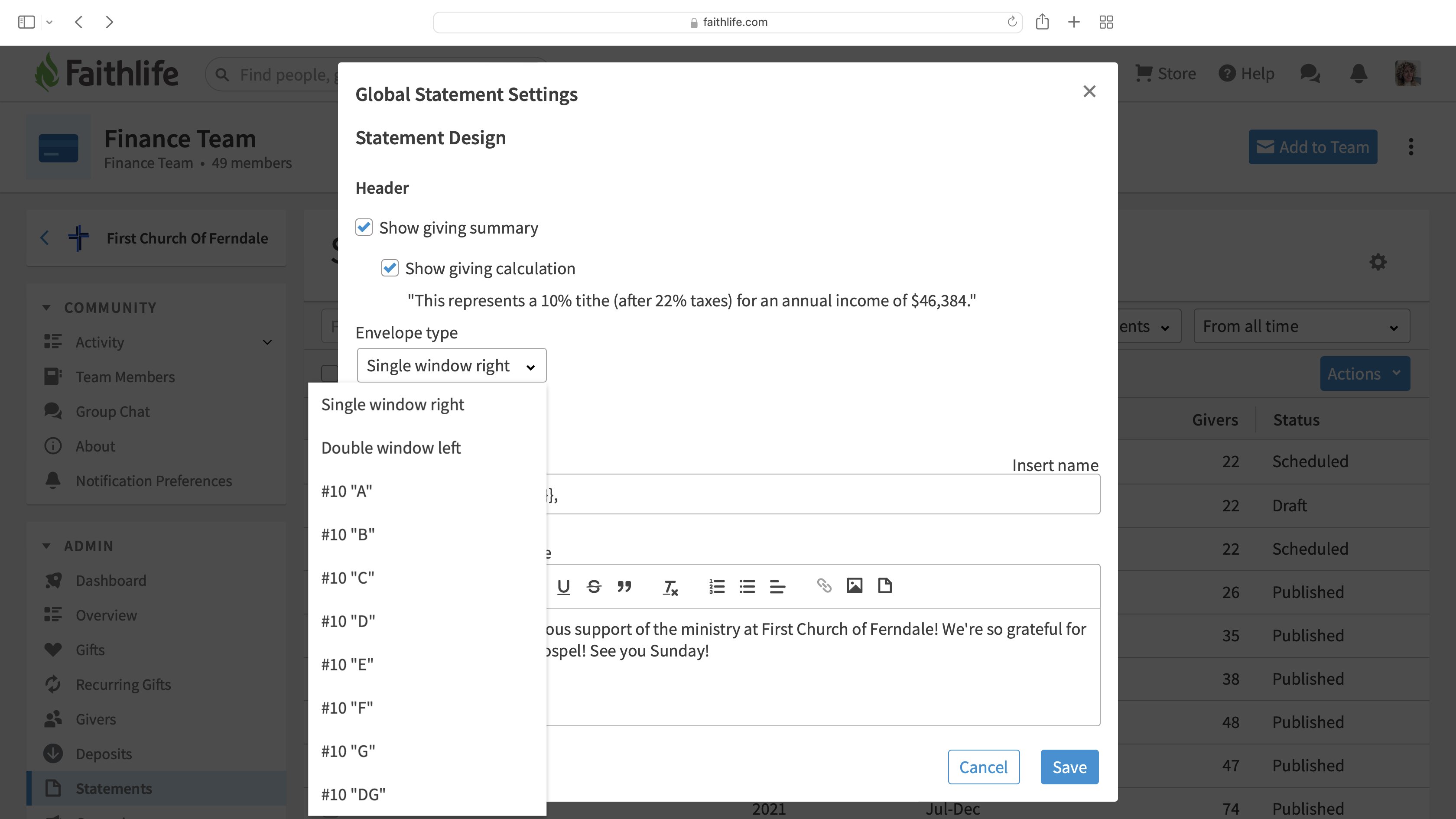Attach a file to the message
The width and height of the screenshot is (1456, 819).
[885, 585]
